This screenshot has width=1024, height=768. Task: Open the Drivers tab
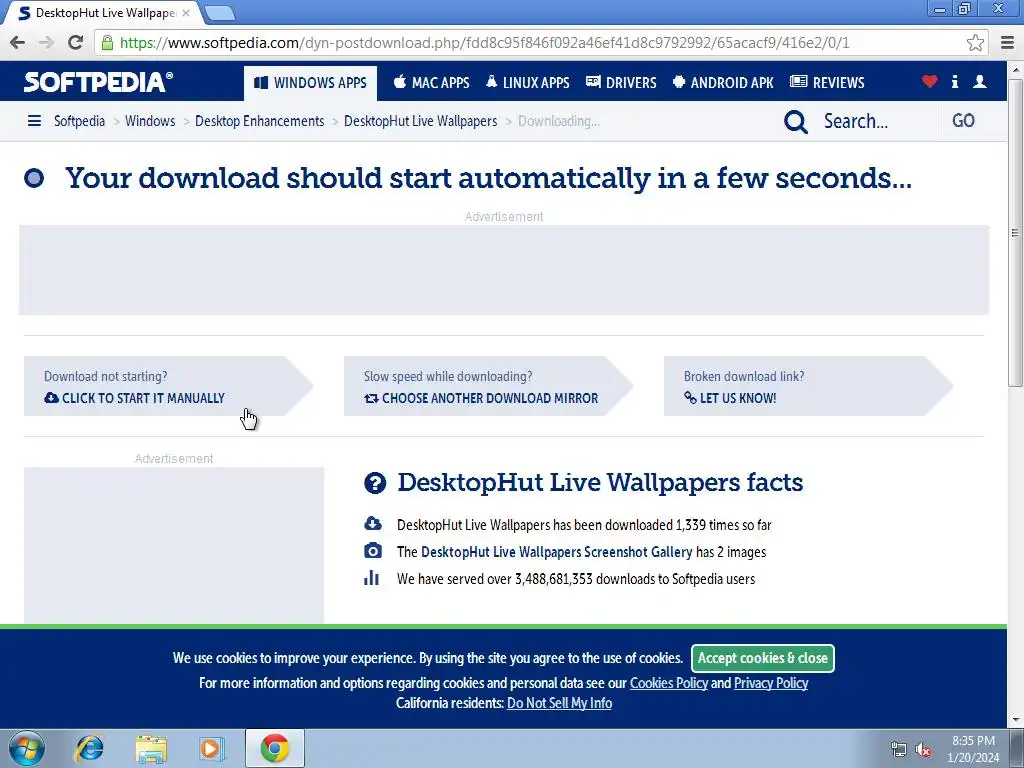[621, 83]
